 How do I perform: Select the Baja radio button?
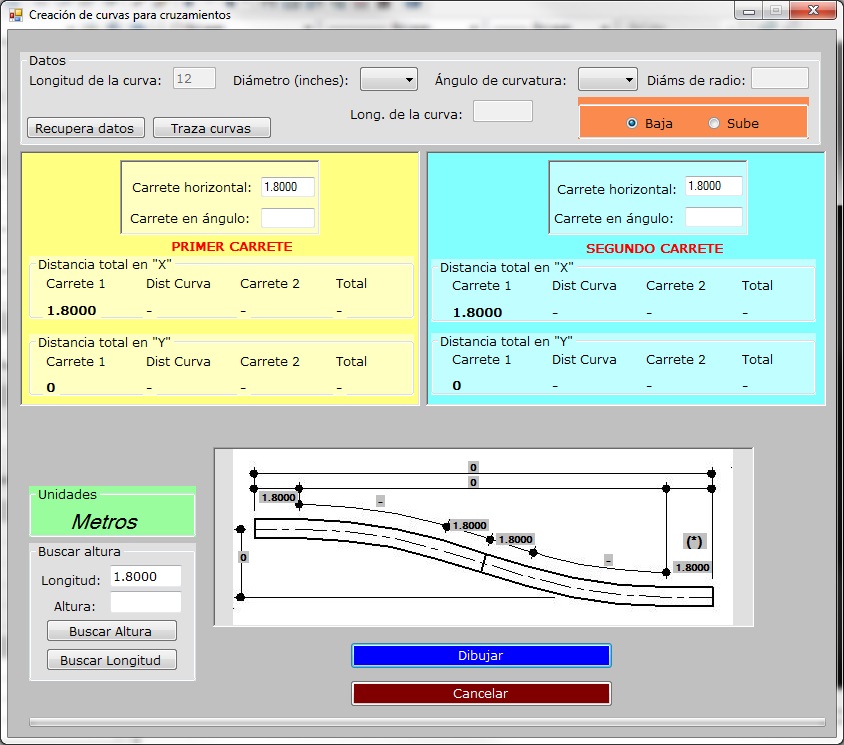[x=632, y=124]
